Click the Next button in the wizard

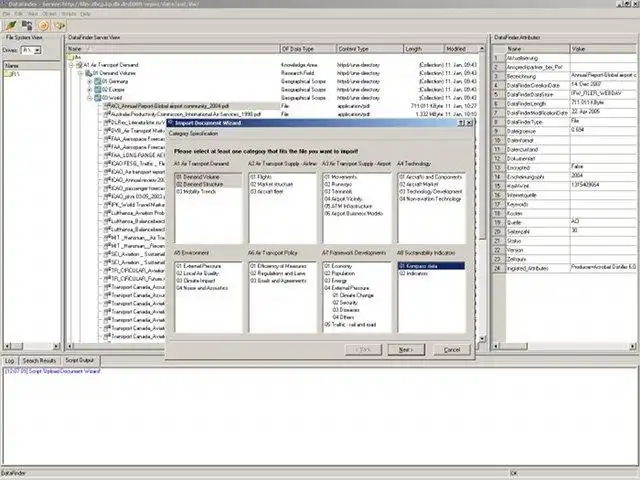[406, 350]
